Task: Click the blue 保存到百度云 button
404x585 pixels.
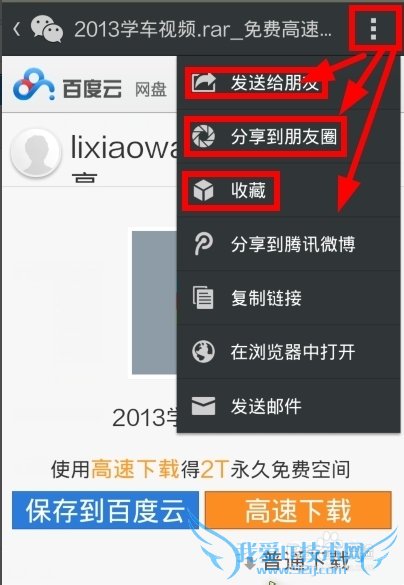Action: point(105,510)
